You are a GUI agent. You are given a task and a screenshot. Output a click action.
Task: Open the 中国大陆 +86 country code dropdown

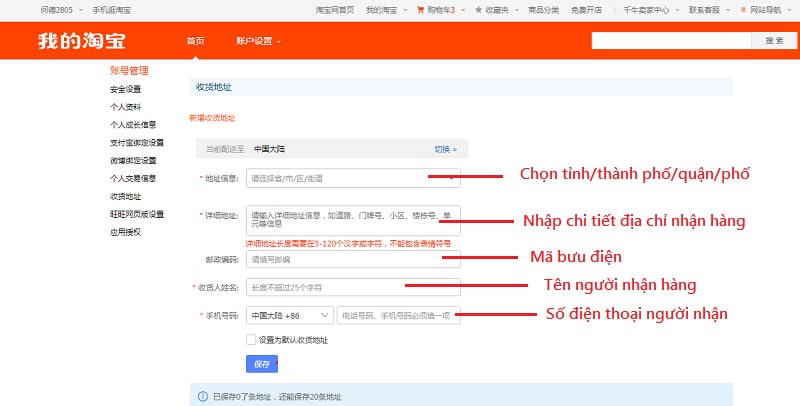(x=289, y=315)
